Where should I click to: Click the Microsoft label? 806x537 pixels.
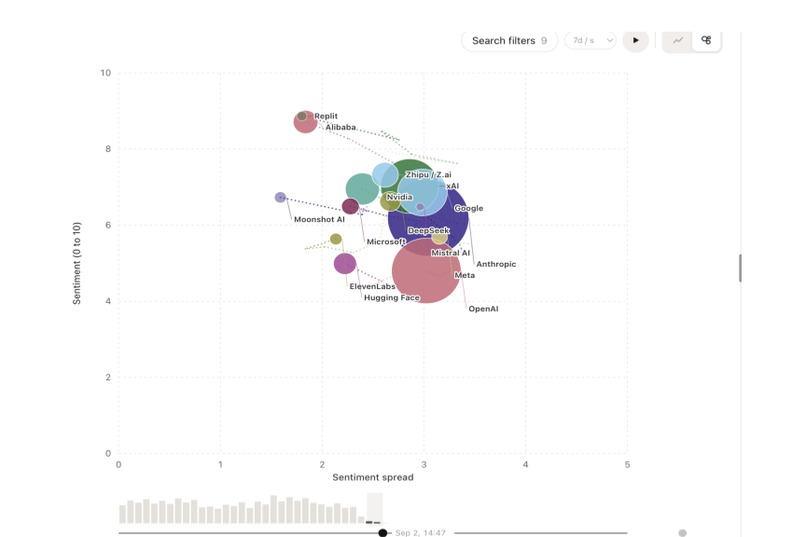coord(386,242)
